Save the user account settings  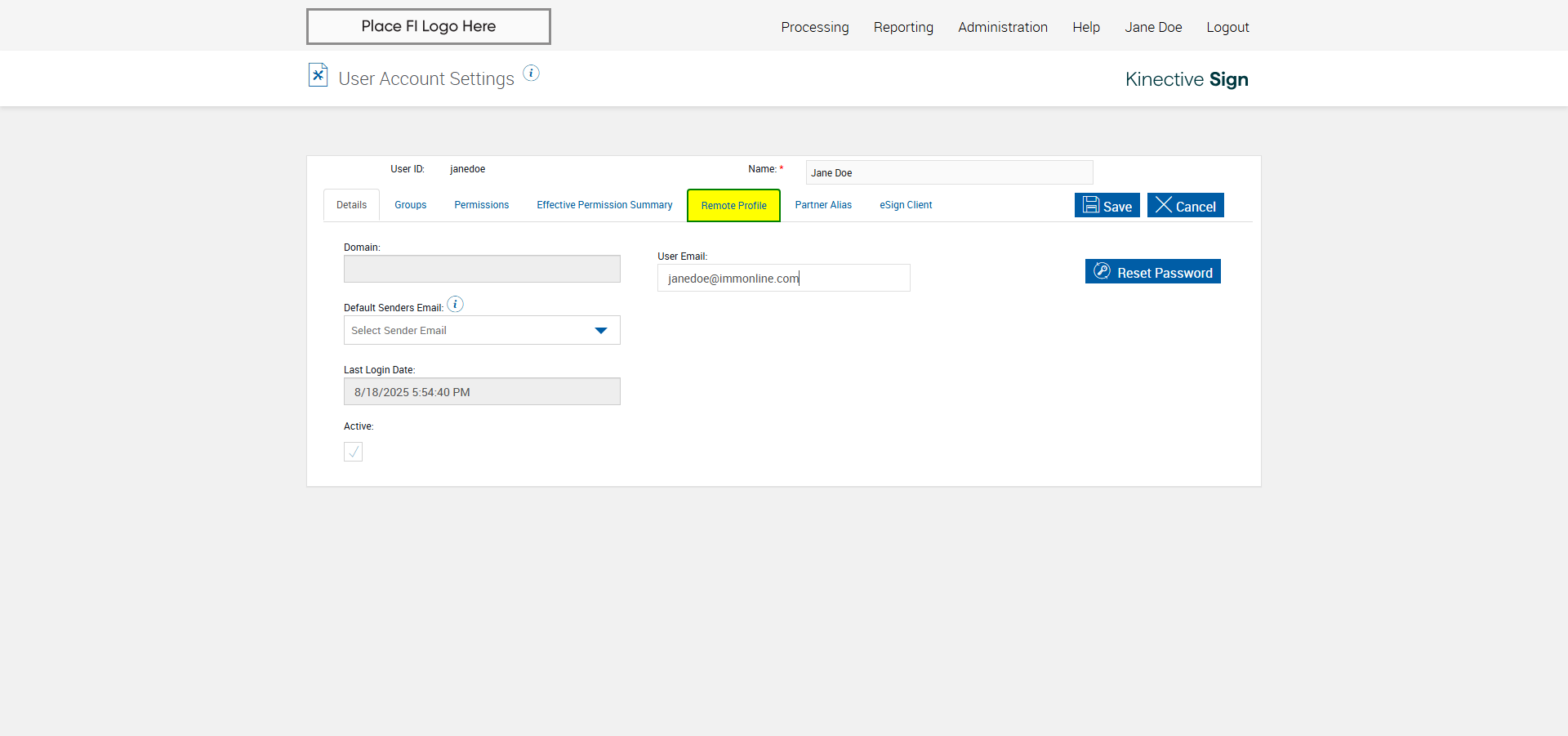tap(1107, 205)
